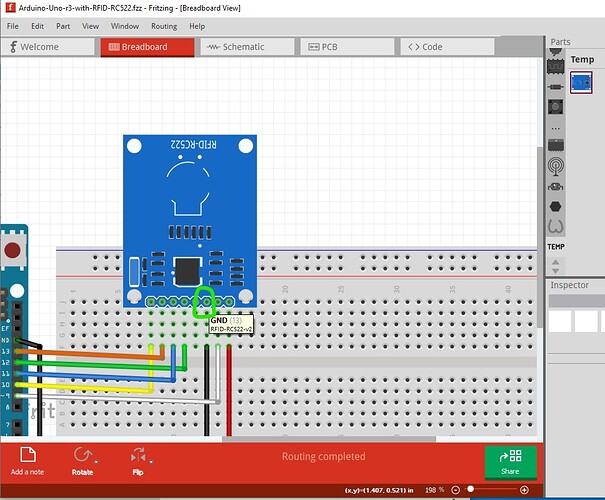Switch to the Code tab
This screenshot has width=605, height=500.
(448, 47)
